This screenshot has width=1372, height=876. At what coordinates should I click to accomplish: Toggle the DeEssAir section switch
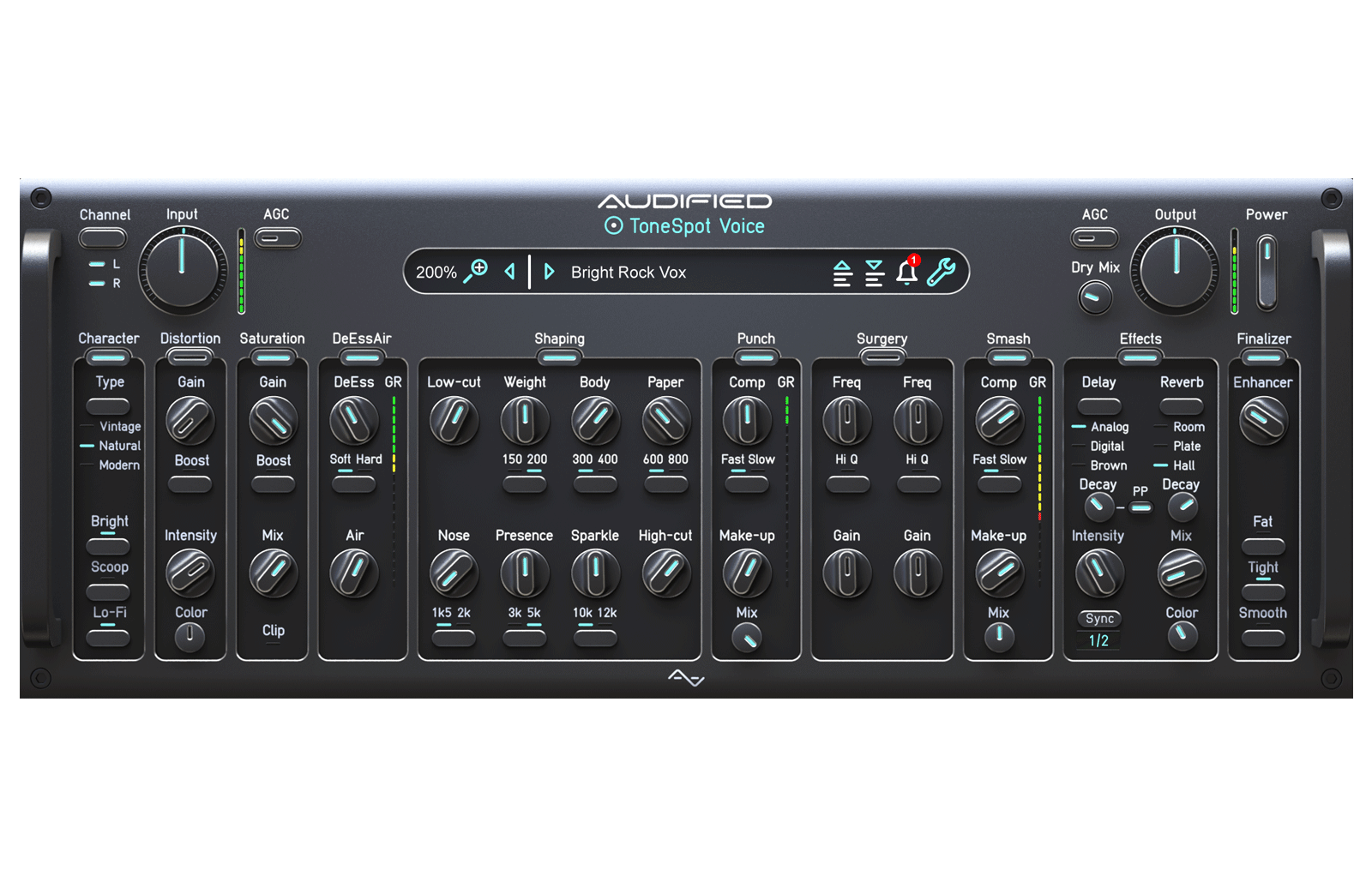tap(362, 357)
